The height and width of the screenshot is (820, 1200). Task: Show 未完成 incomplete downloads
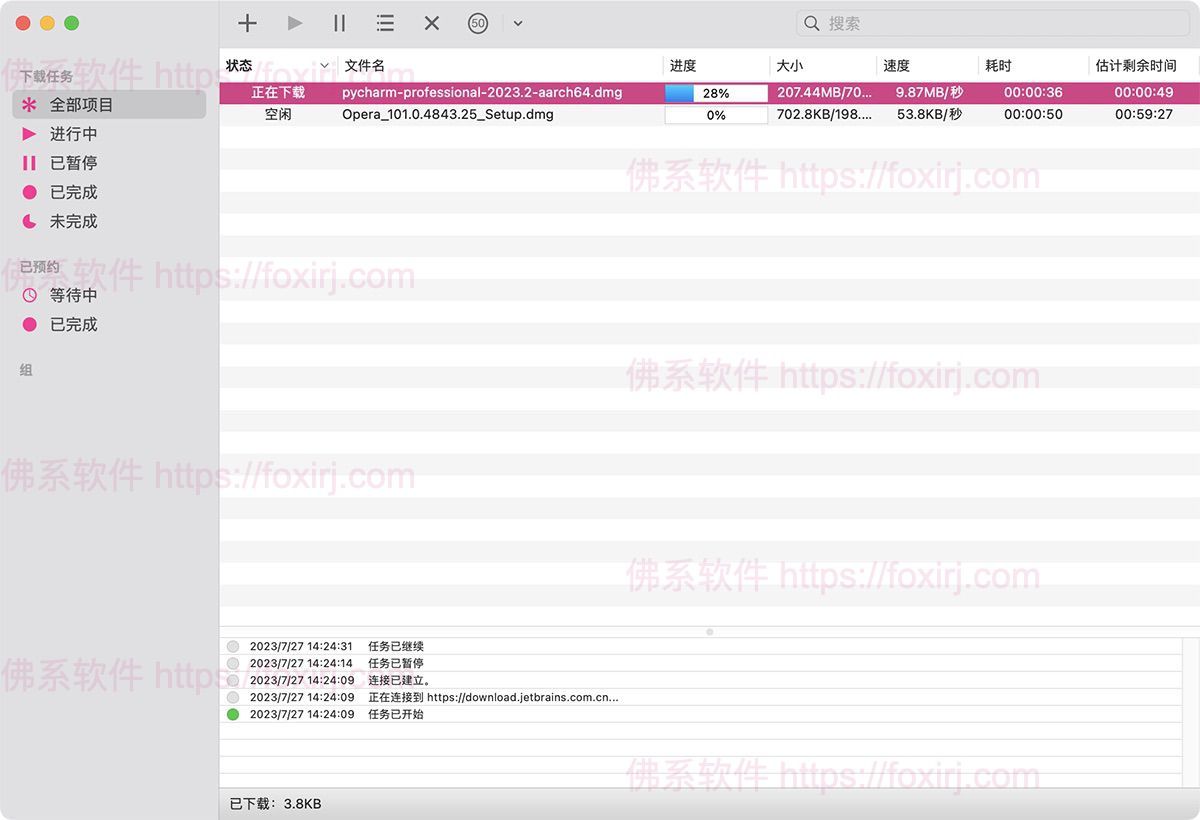click(74, 221)
